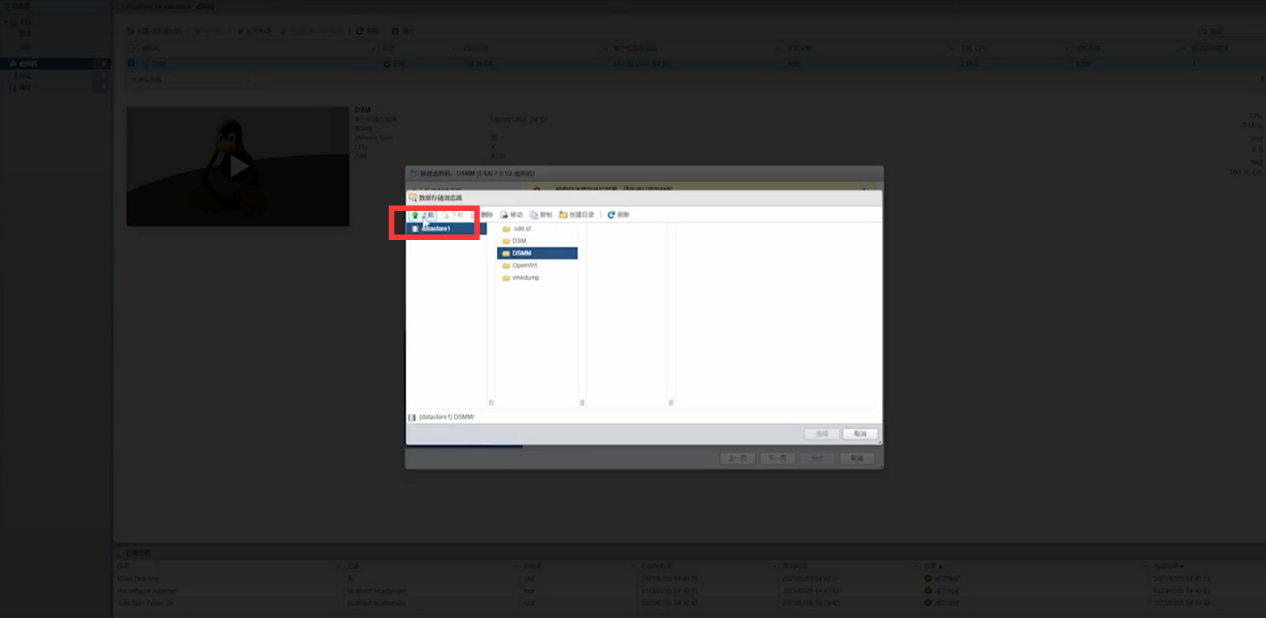Select datastore1 in the left pane

click(x=447, y=229)
